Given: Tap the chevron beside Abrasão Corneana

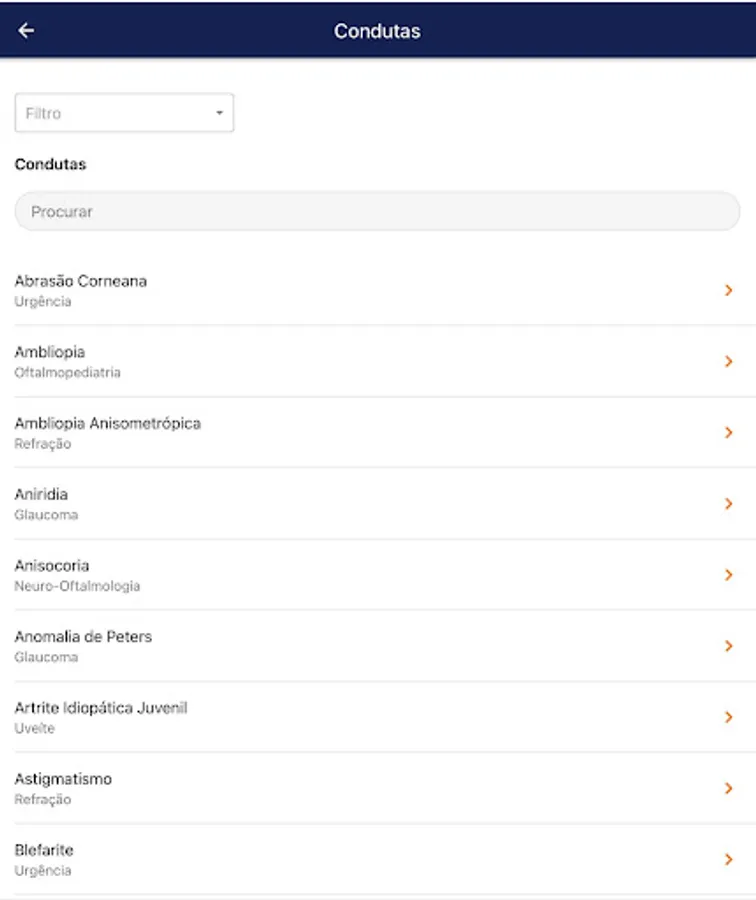Looking at the screenshot, I should [729, 290].
